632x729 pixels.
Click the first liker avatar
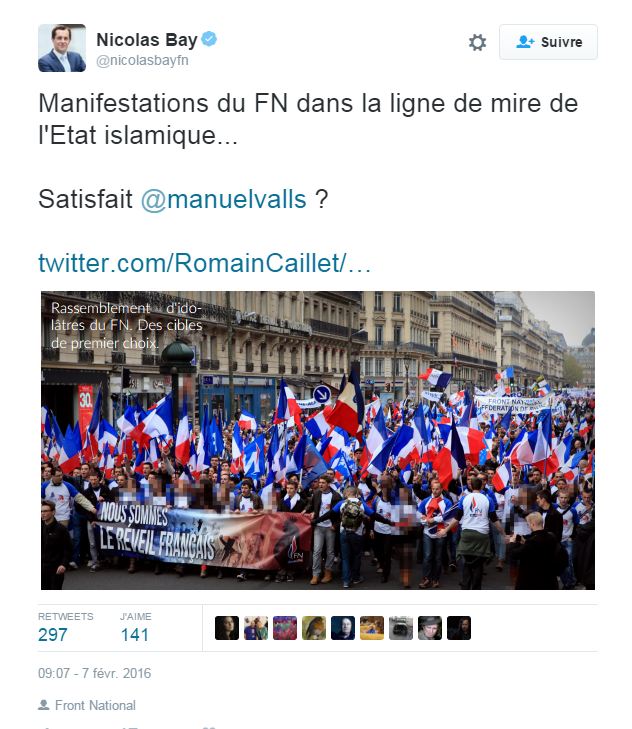227,628
